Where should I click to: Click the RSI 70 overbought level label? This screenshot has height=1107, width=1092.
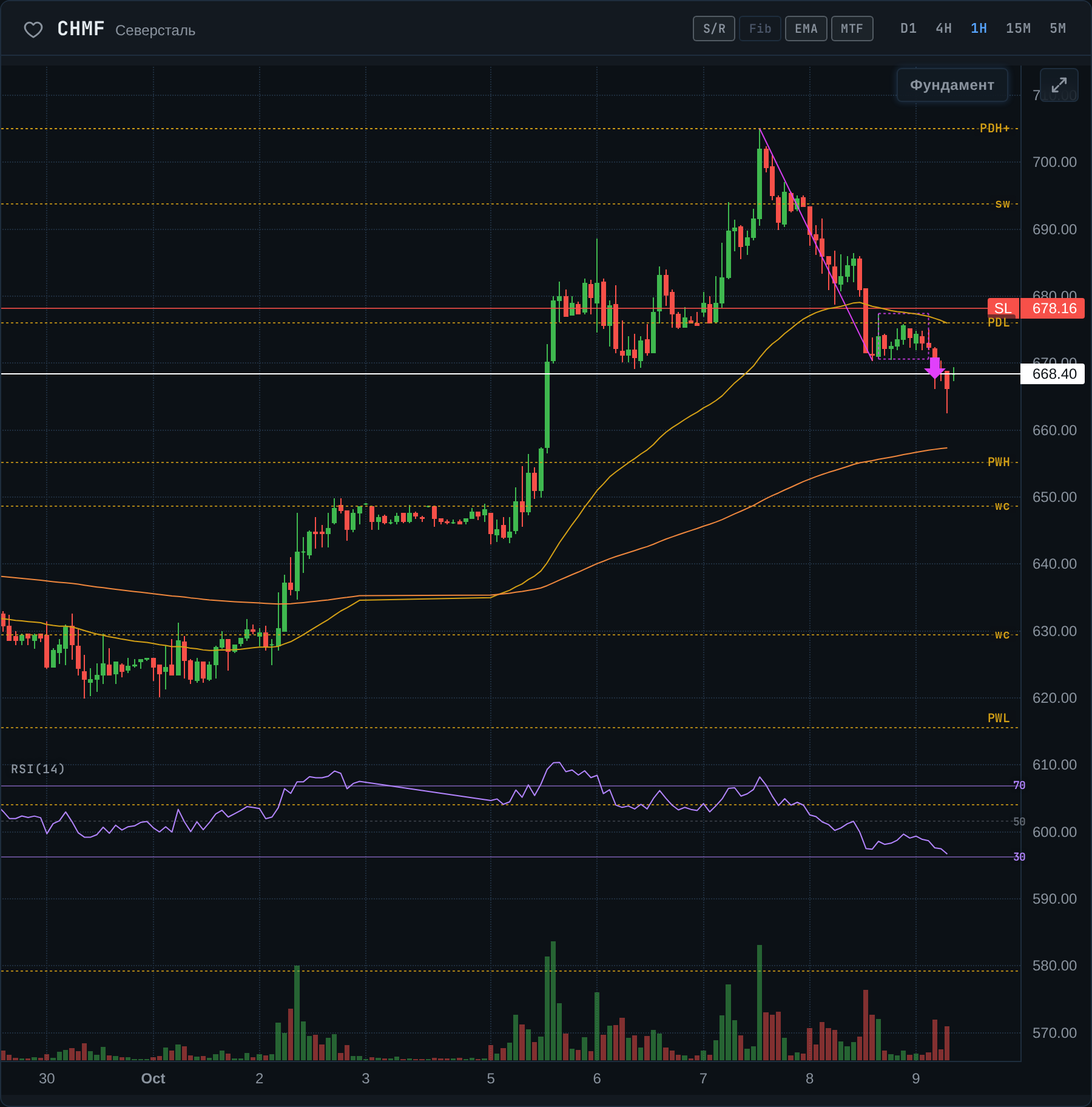coord(1019,785)
